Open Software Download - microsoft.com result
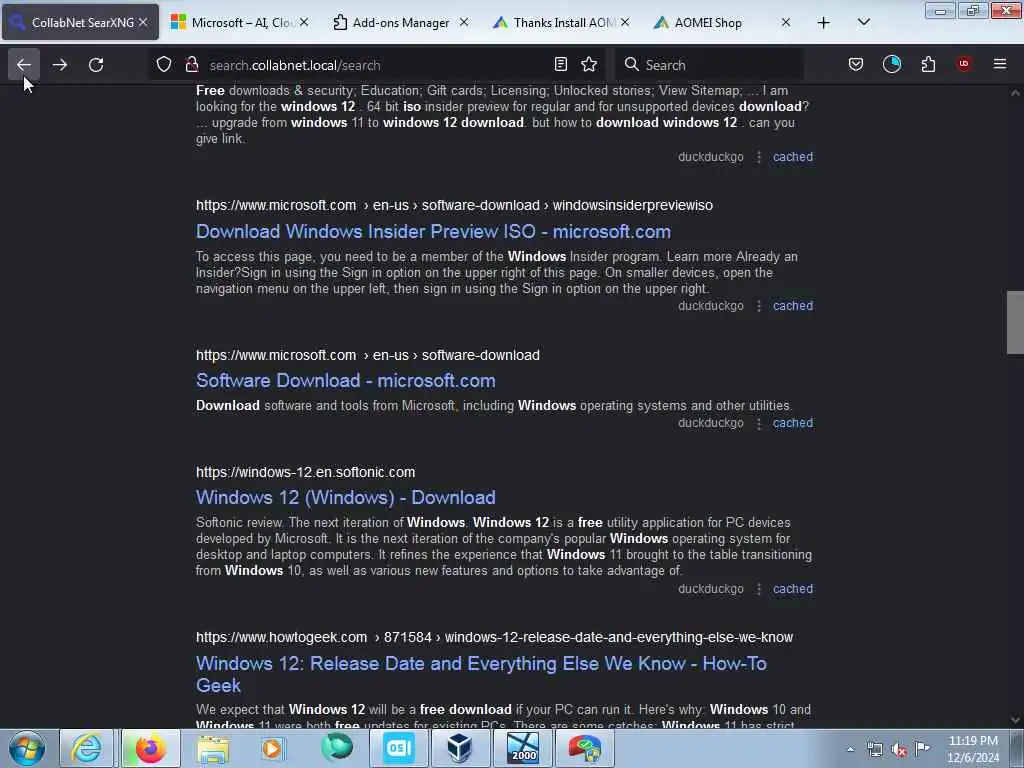The width and height of the screenshot is (1024, 768). tap(345, 380)
